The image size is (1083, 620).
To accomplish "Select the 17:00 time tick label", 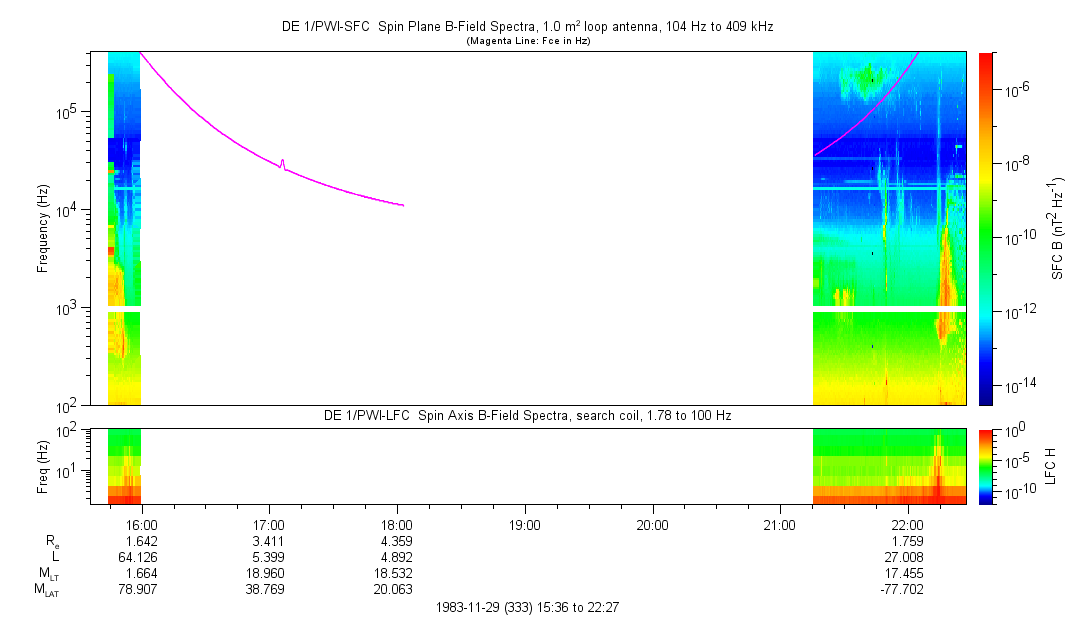I will [269, 524].
